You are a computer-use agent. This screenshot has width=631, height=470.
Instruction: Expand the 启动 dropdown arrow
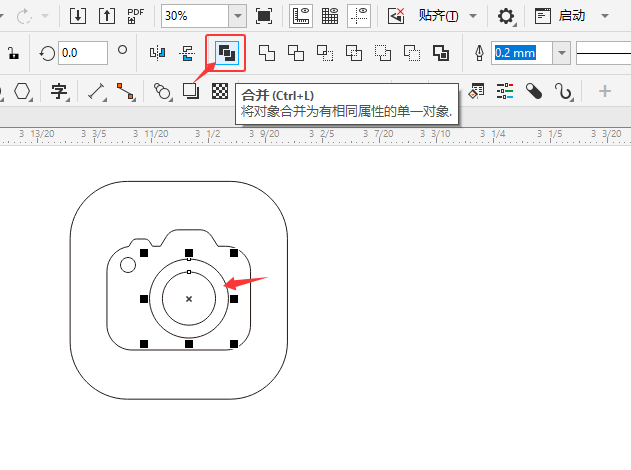pyautogui.click(x=604, y=16)
